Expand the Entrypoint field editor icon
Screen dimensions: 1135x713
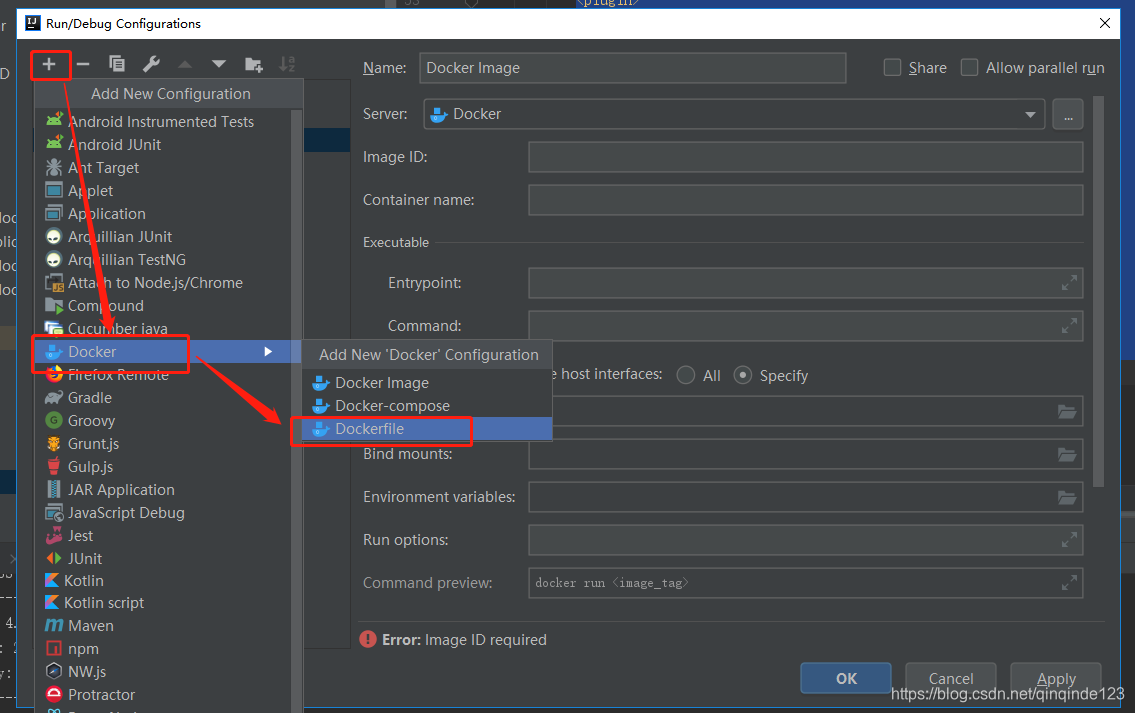(1068, 283)
